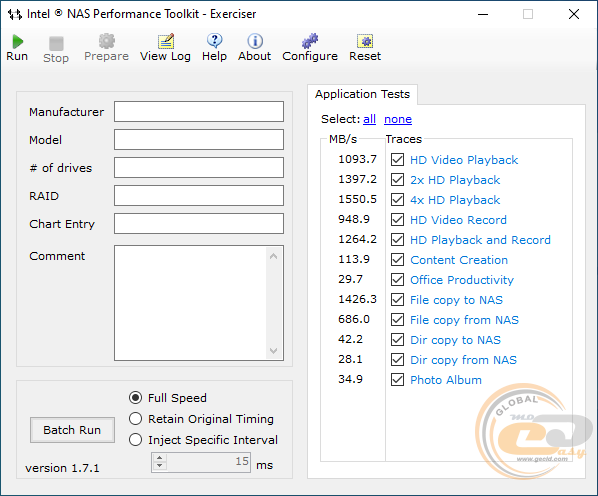Disable the Photo Album trace checkbox
The image size is (598, 496).
[x=397, y=379]
